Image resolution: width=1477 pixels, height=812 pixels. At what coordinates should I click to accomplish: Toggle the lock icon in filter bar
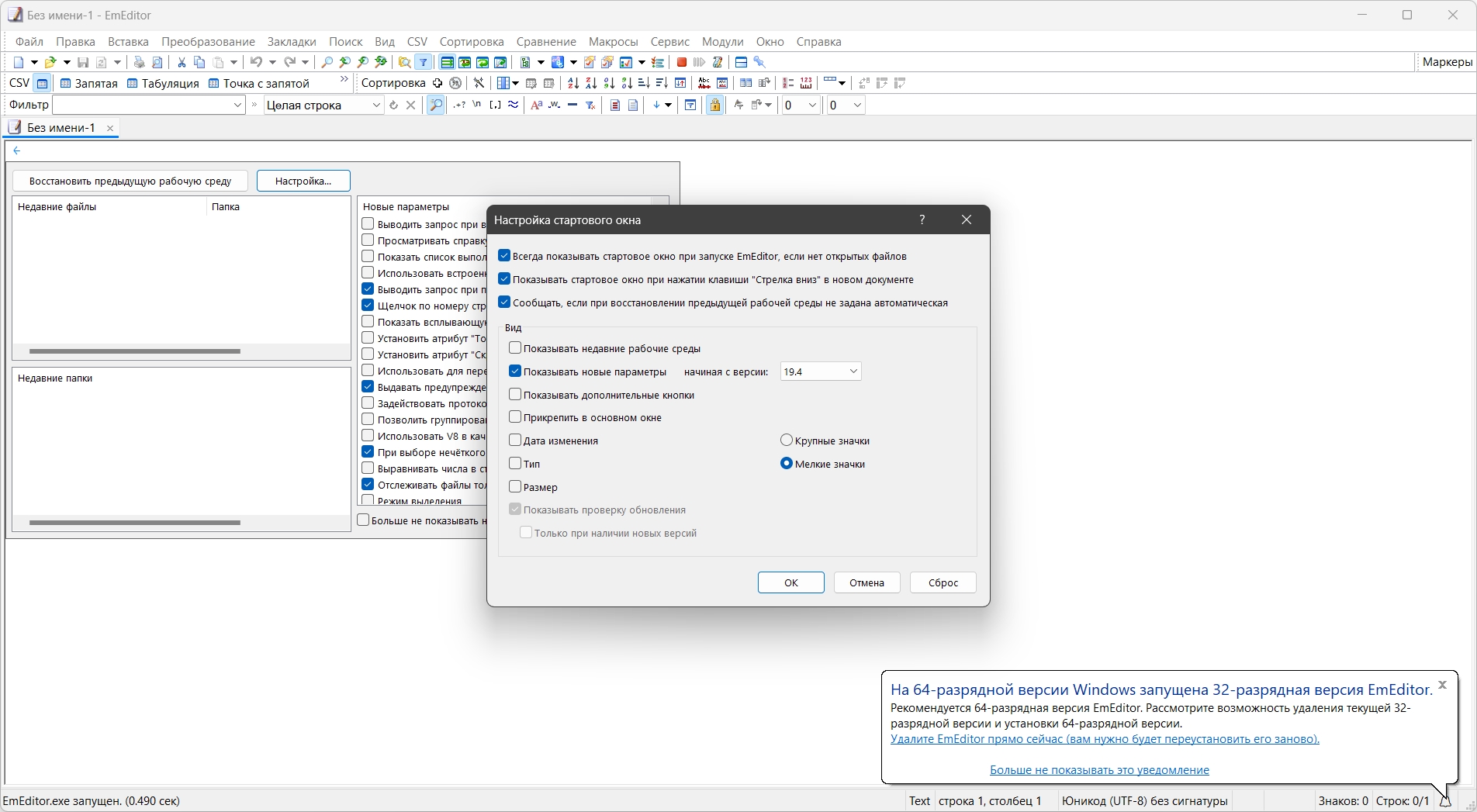coord(714,105)
